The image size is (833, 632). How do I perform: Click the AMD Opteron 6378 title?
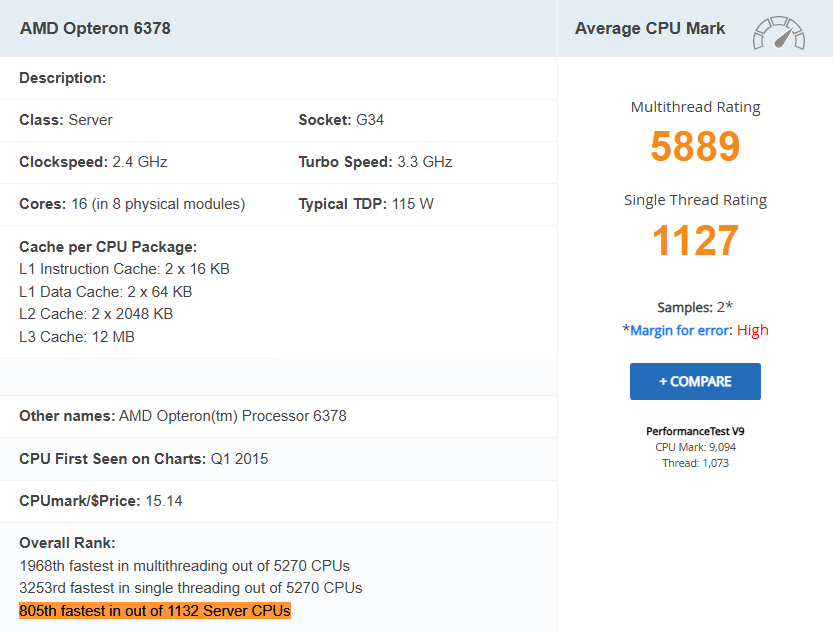tap(95, 28)
